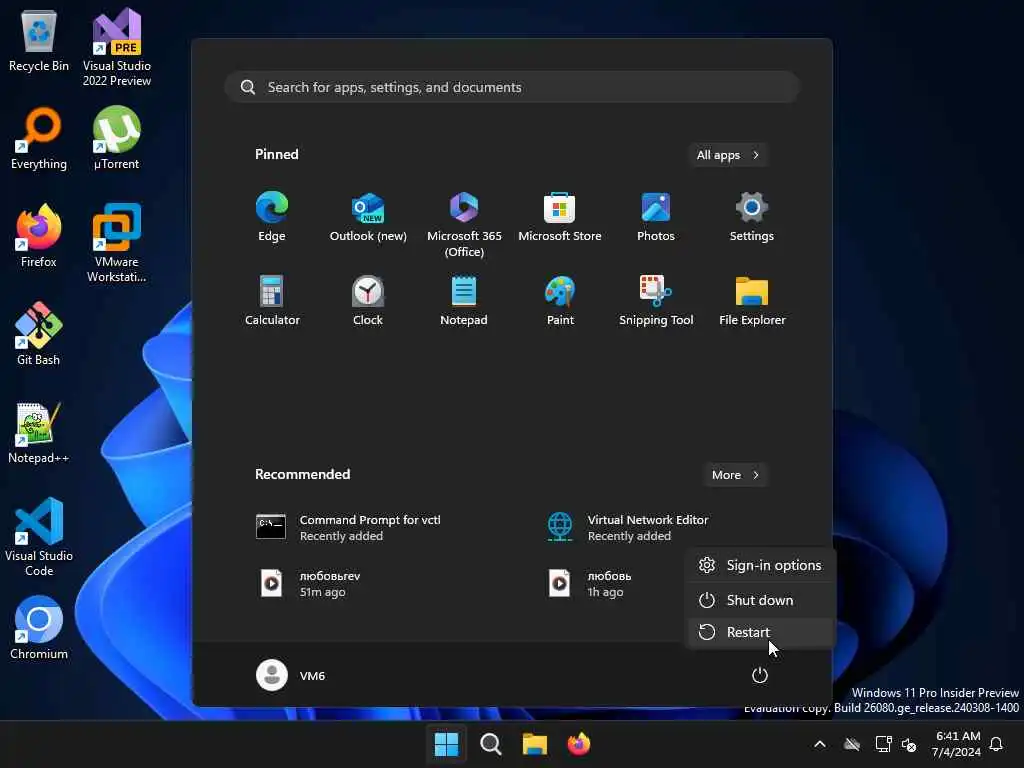Launch the Paint app
This screenshot has width=1024, height=768.
point(560,300)
